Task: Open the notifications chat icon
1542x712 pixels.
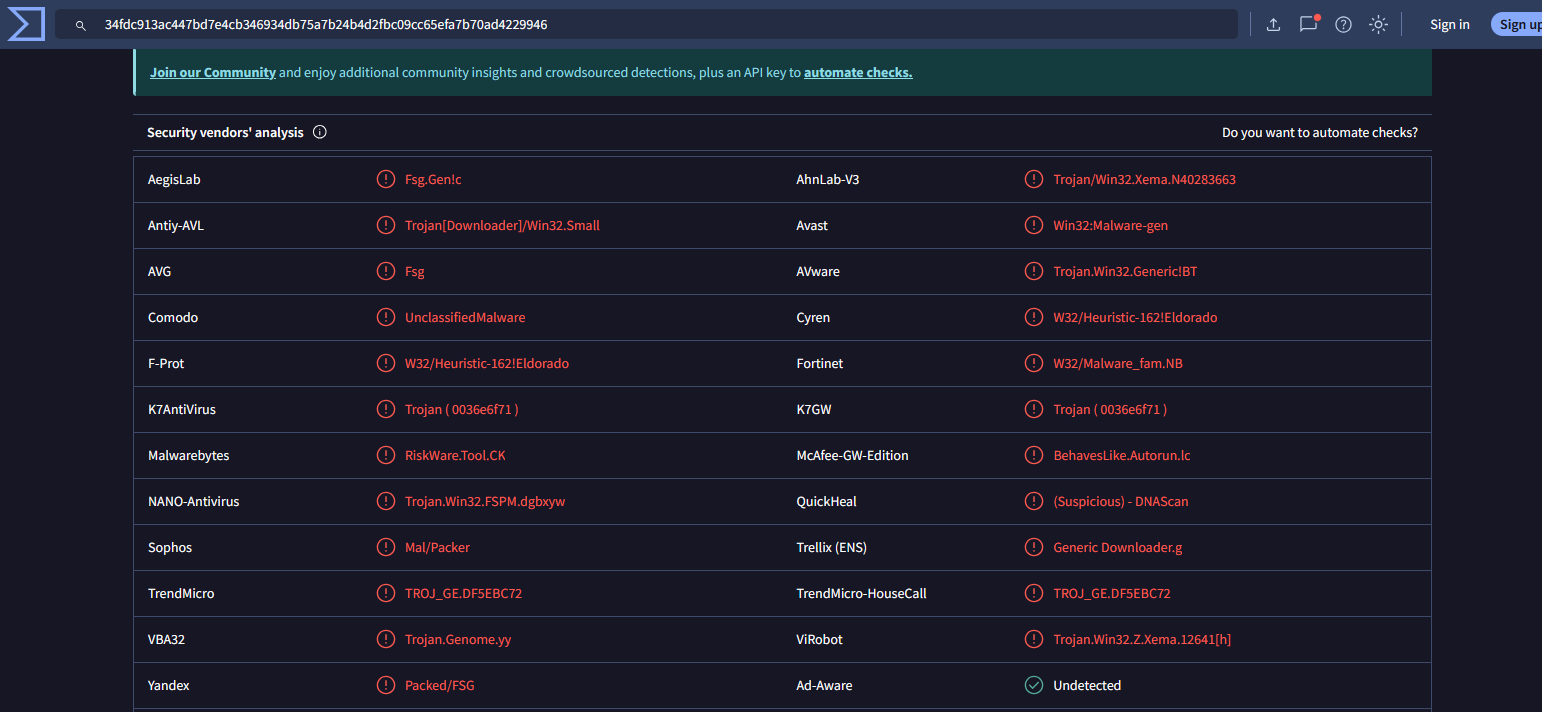Action: [1308, 24]
